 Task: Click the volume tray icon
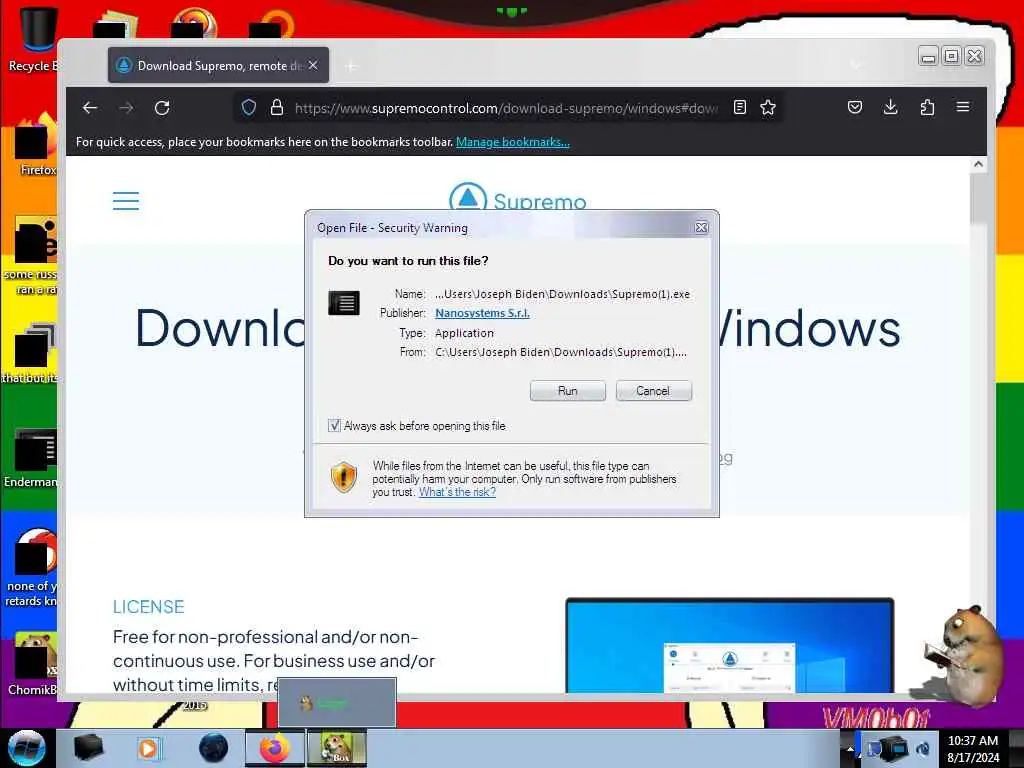[923, 749]
